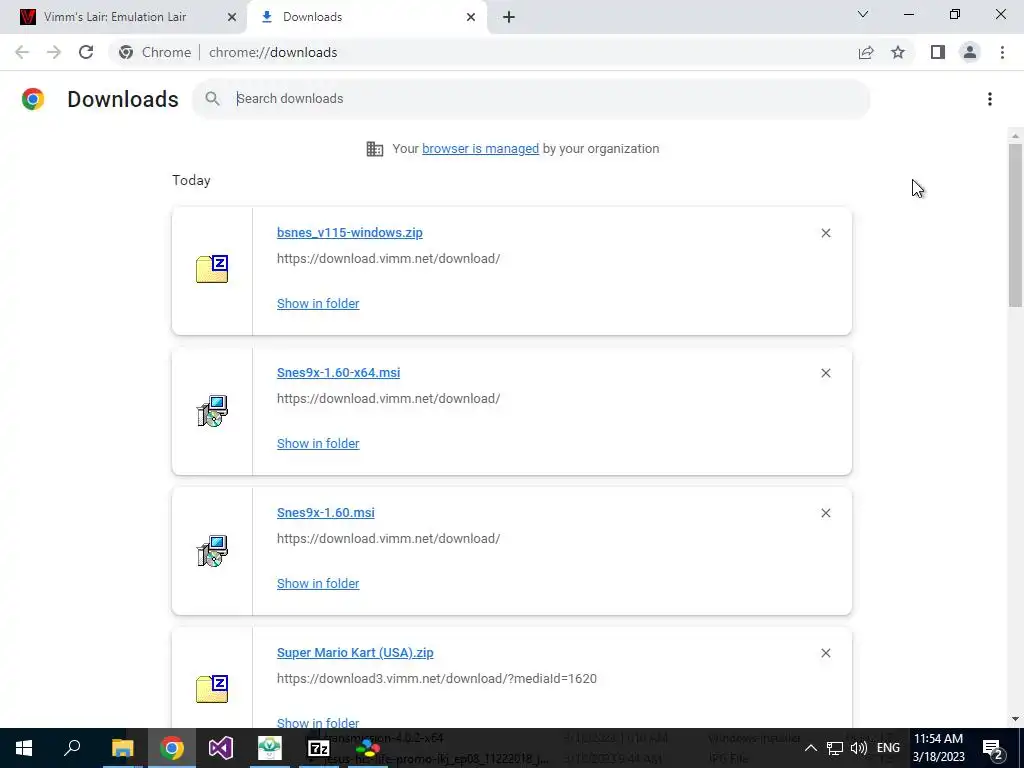Image resolution: width=1024 pixels, height=768 pixels.
Task: Show Snes9x-1.60-x64.msi in folder
Action: point(318,443)
